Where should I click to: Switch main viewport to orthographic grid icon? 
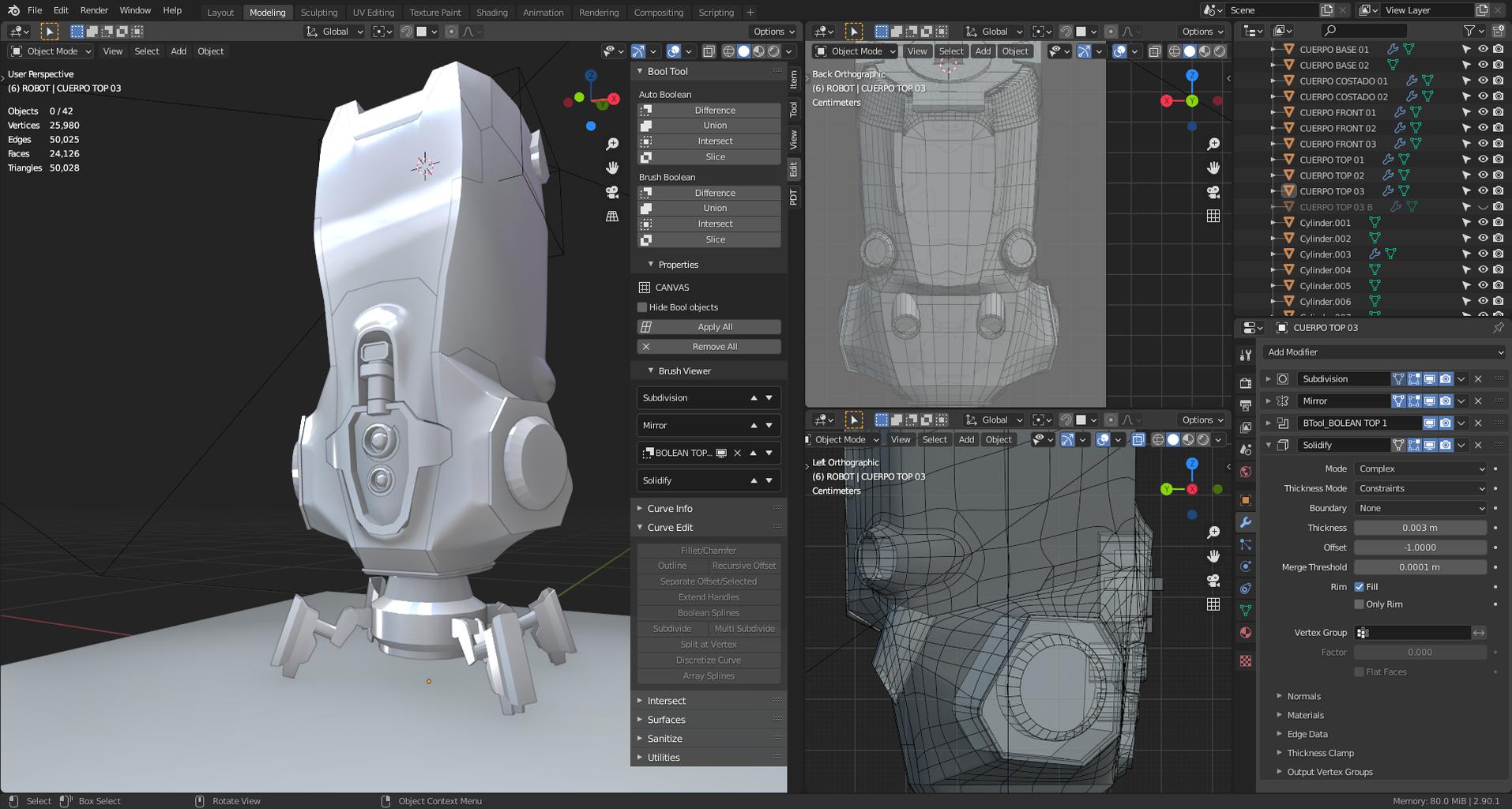pyautogui.click(x=612, y=216)
